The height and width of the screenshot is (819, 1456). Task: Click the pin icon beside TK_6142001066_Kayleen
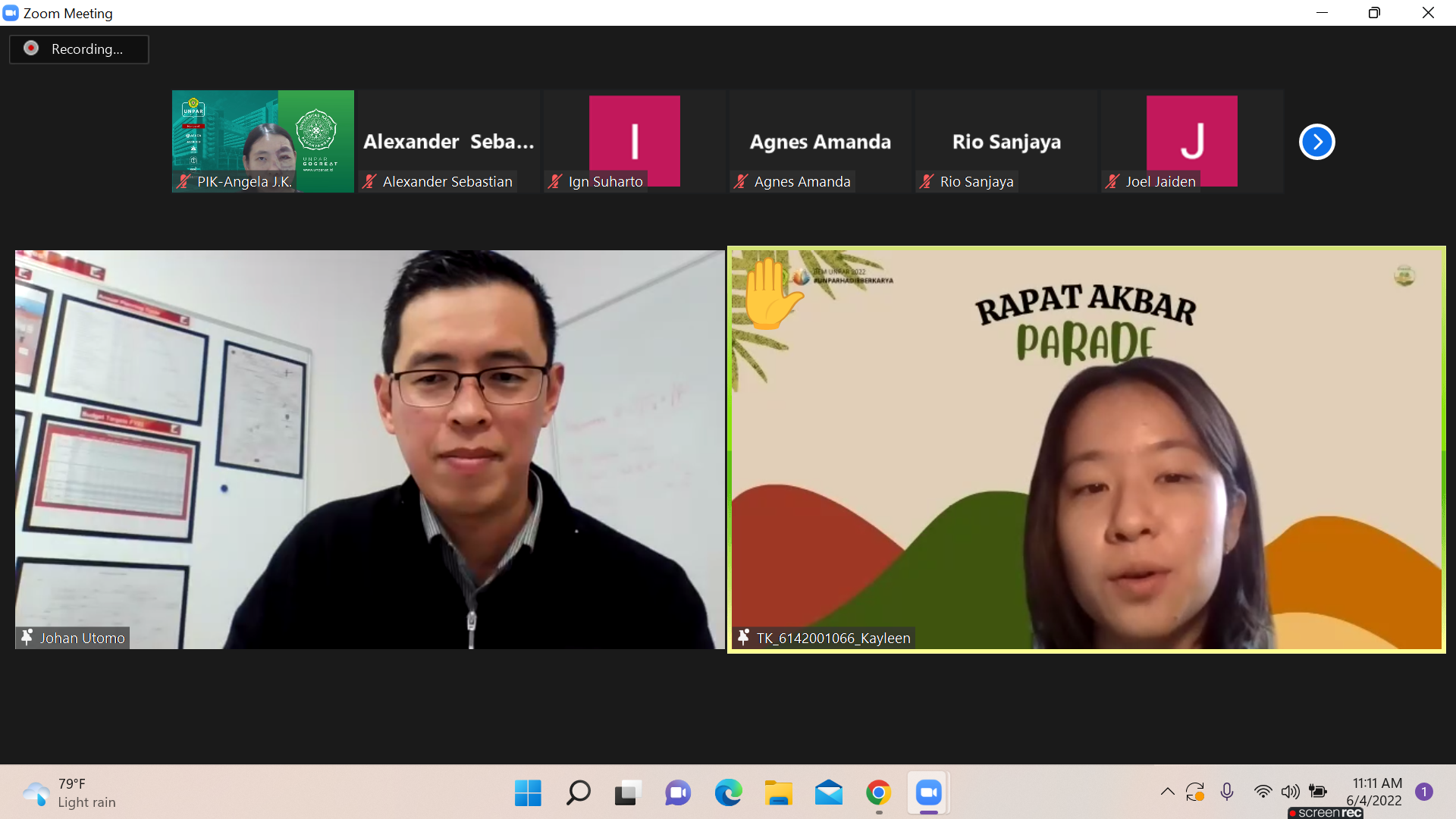point(743,637)
